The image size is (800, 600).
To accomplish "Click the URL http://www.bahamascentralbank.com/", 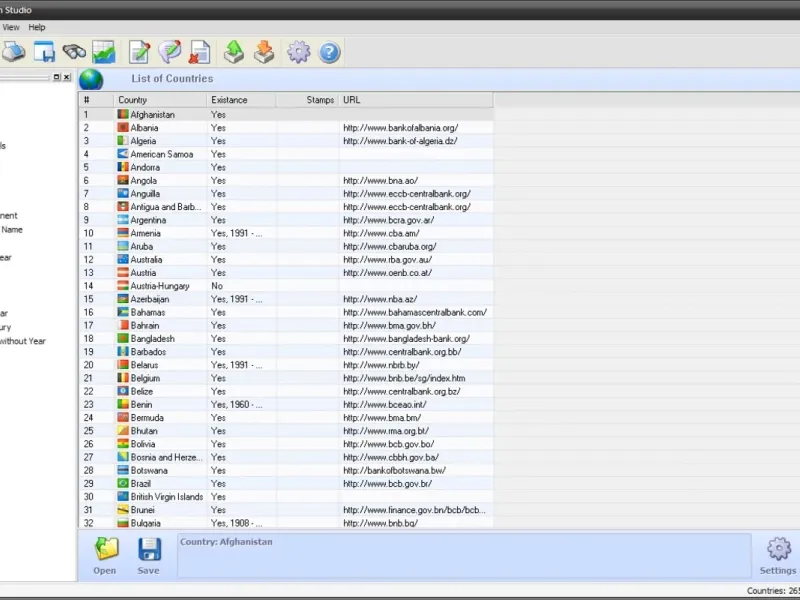I will point(415,312).
